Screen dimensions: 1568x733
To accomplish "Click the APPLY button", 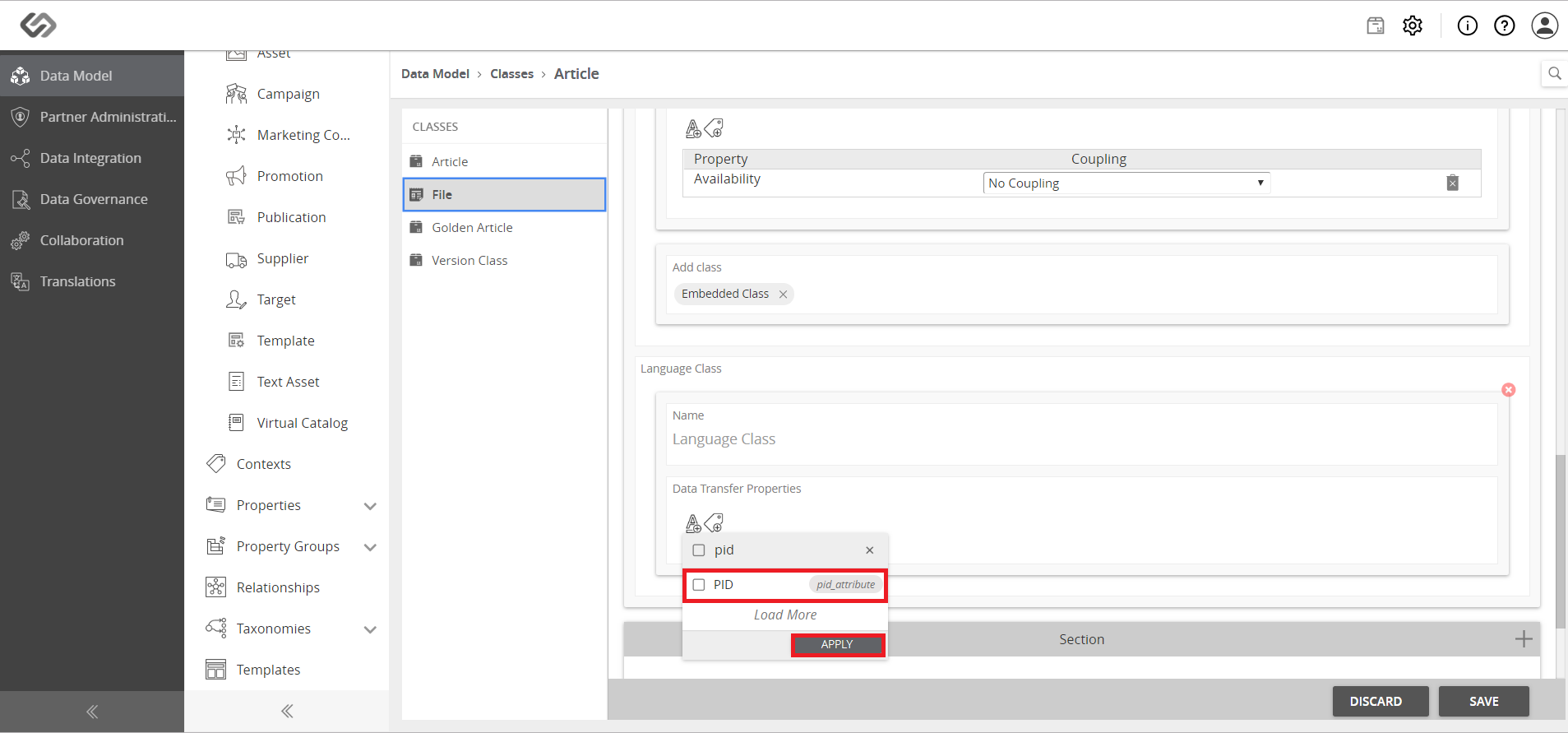I will [837, 645].
